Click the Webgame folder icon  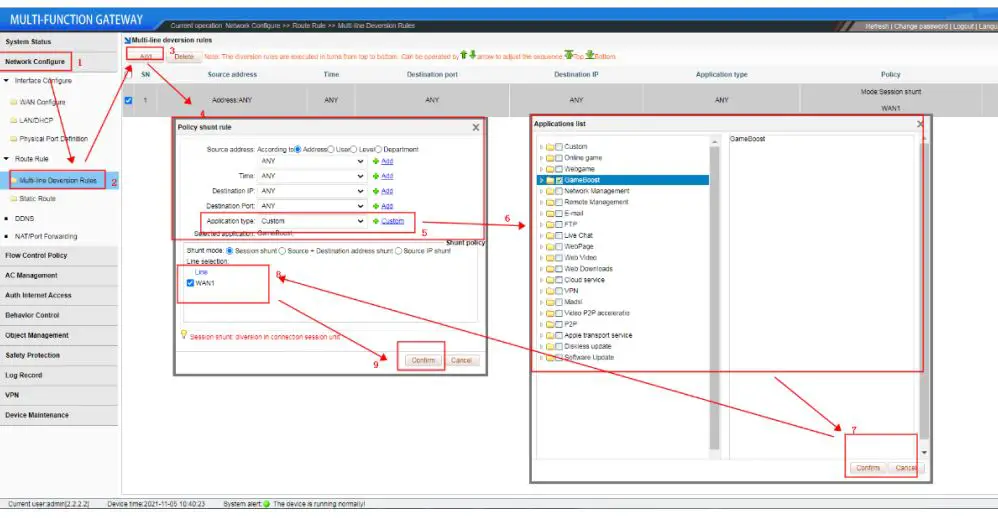point(550,169)
